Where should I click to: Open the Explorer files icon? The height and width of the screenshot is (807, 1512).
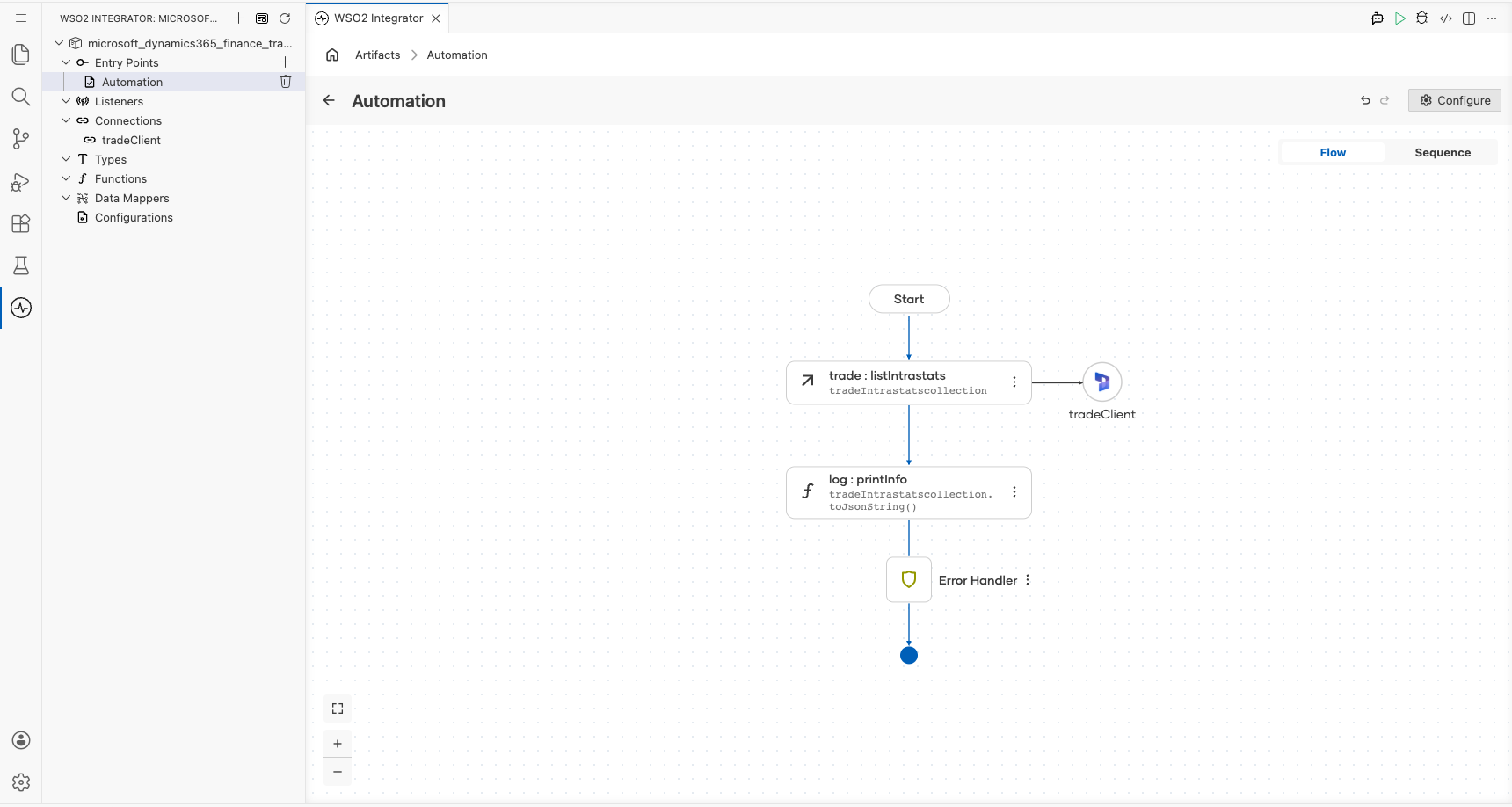(21, 55)
